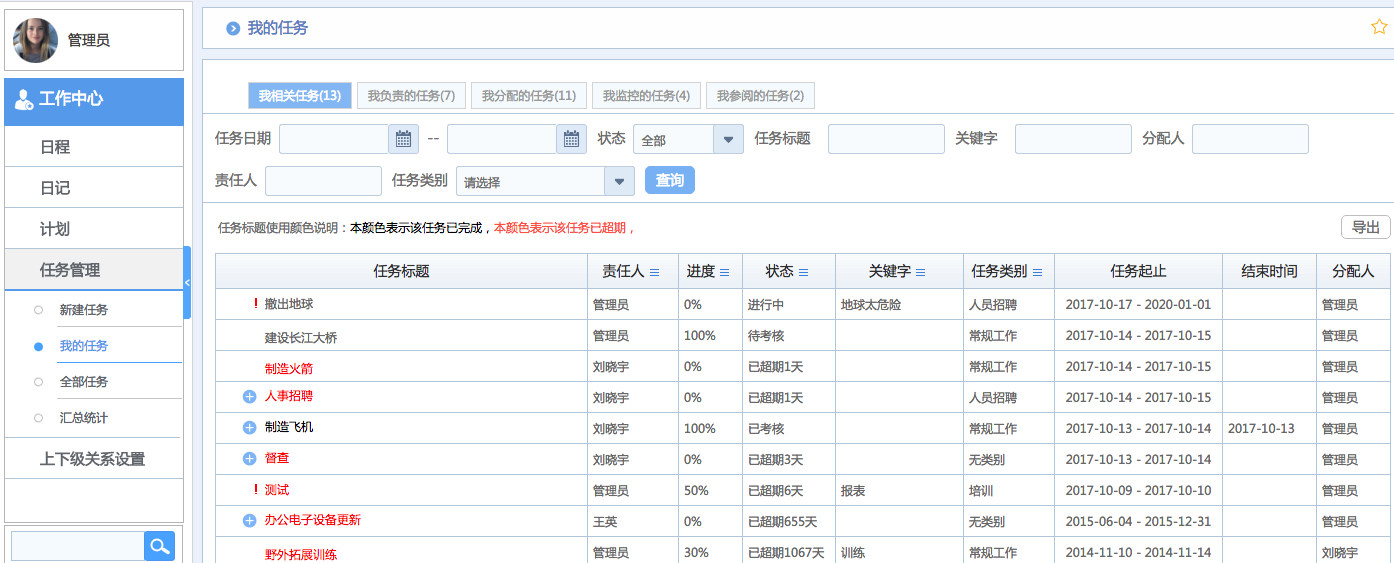Open 上下级关系设置 in the sidebar
1394x563 pixels.
pyautogui.click(x=94, y=459)
